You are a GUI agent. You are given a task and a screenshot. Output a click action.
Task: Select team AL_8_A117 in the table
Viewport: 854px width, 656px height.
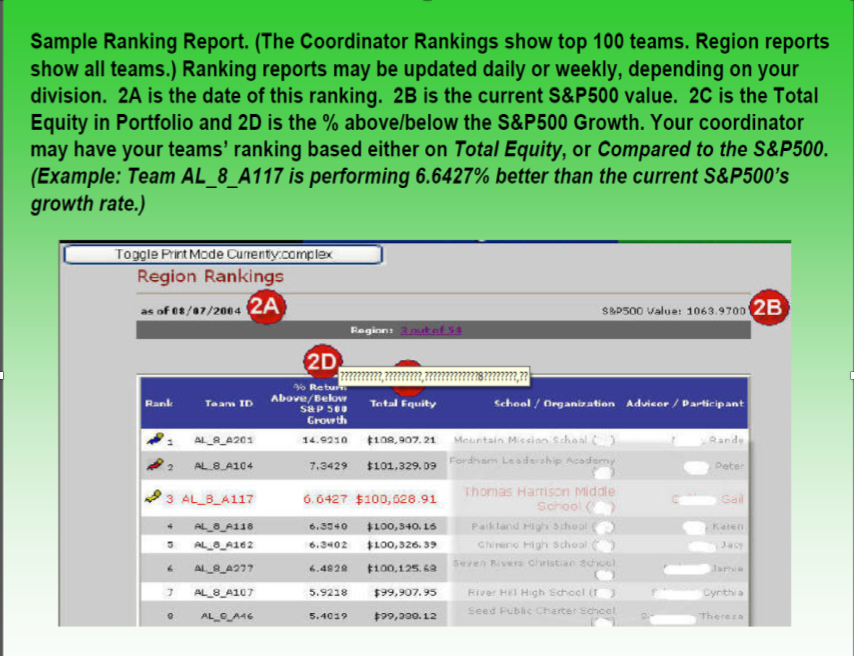[x=216, y=498]
